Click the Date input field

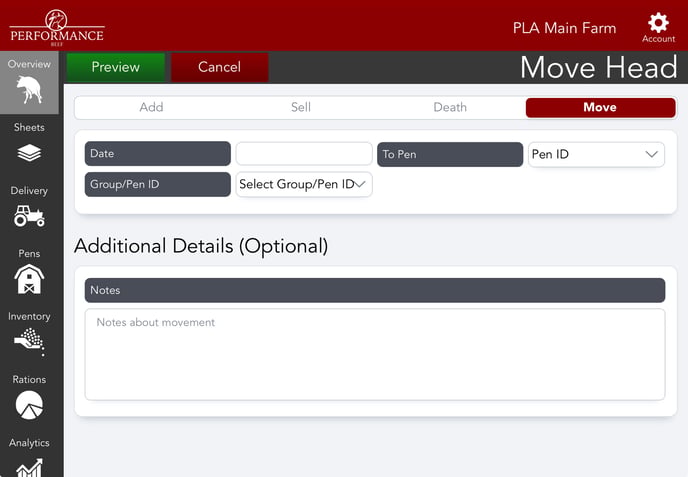coord(304,154)
